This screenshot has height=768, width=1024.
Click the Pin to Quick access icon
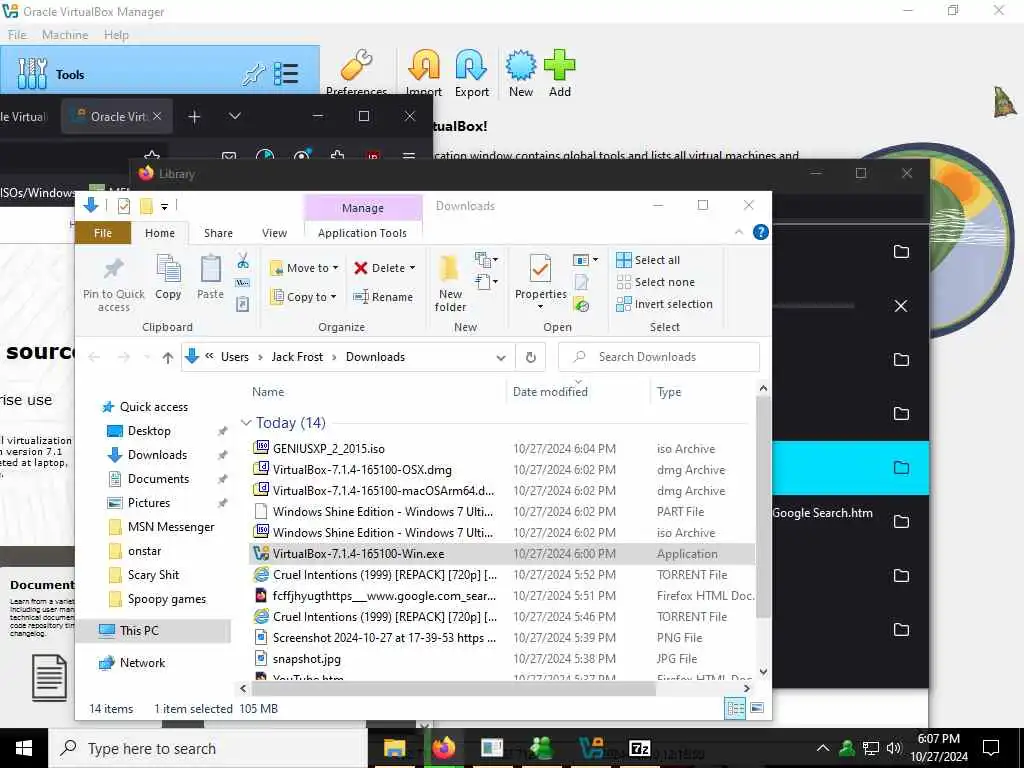click(x=114, y=268)
